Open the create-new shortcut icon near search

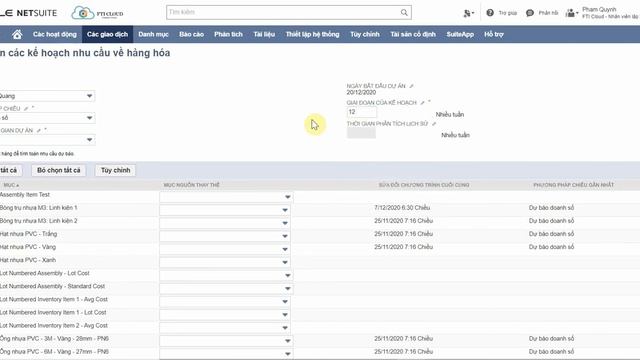[x=468, y=13]
